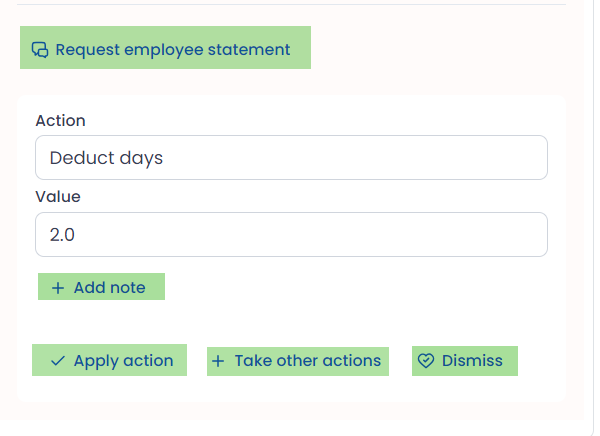Image resolution: width=600 pixels, height=436 pixels.
Task: Add a note to this action
Action: 101,287
